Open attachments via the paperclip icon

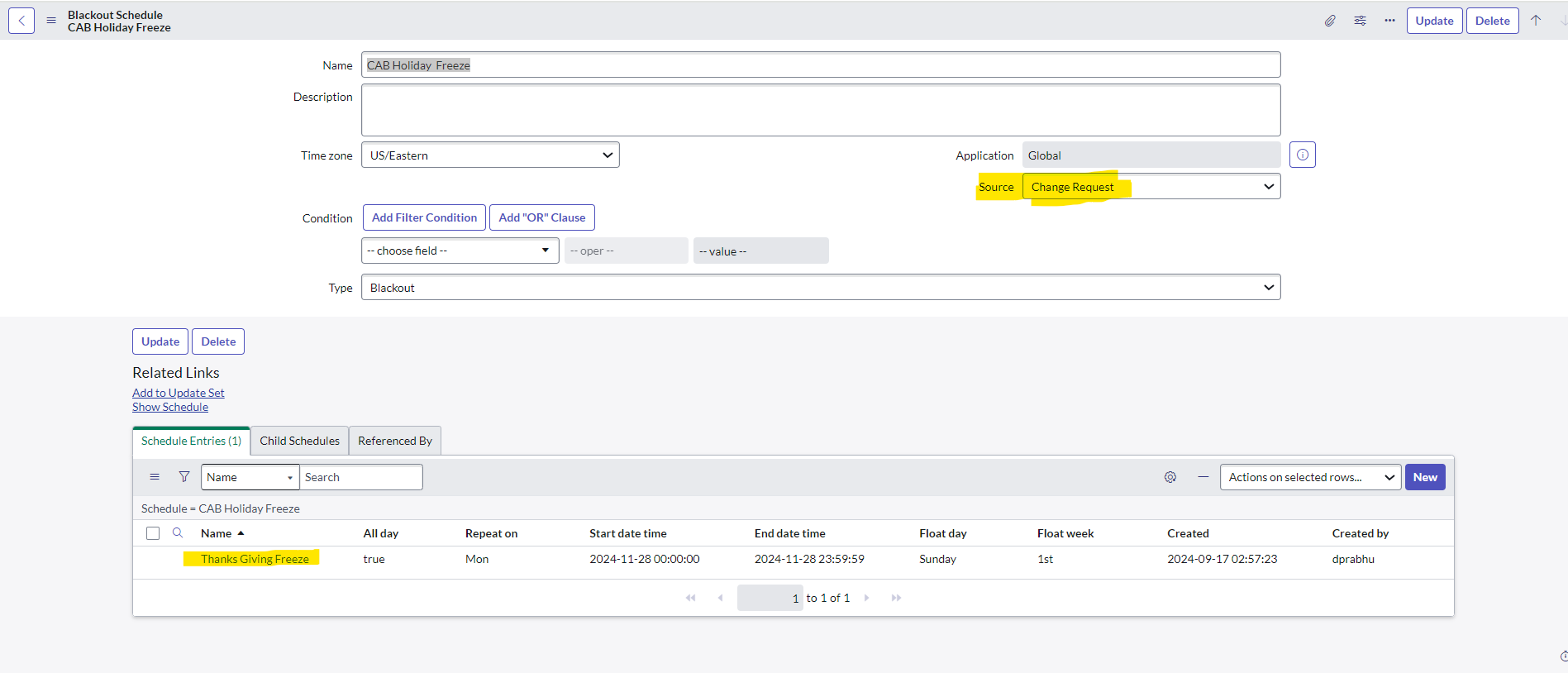pyautogui.click(x=1330, y=21)
